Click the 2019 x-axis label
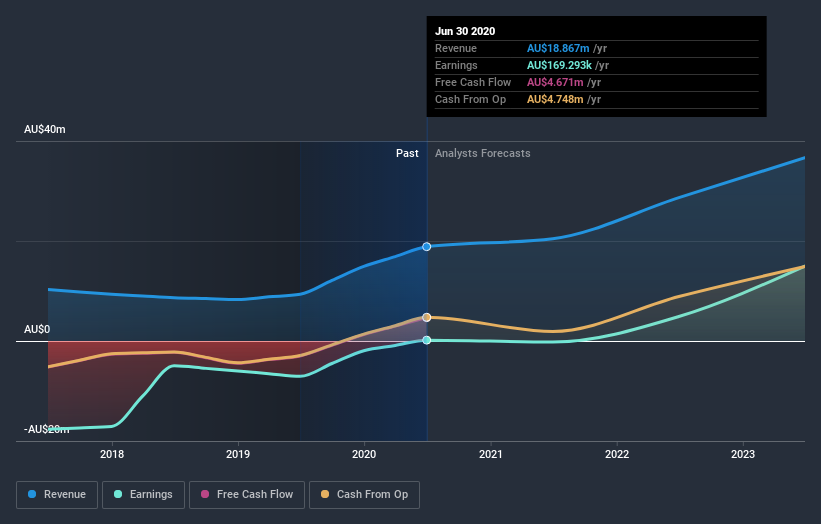Viewport: 821px width, 524px height. point(238,454)
